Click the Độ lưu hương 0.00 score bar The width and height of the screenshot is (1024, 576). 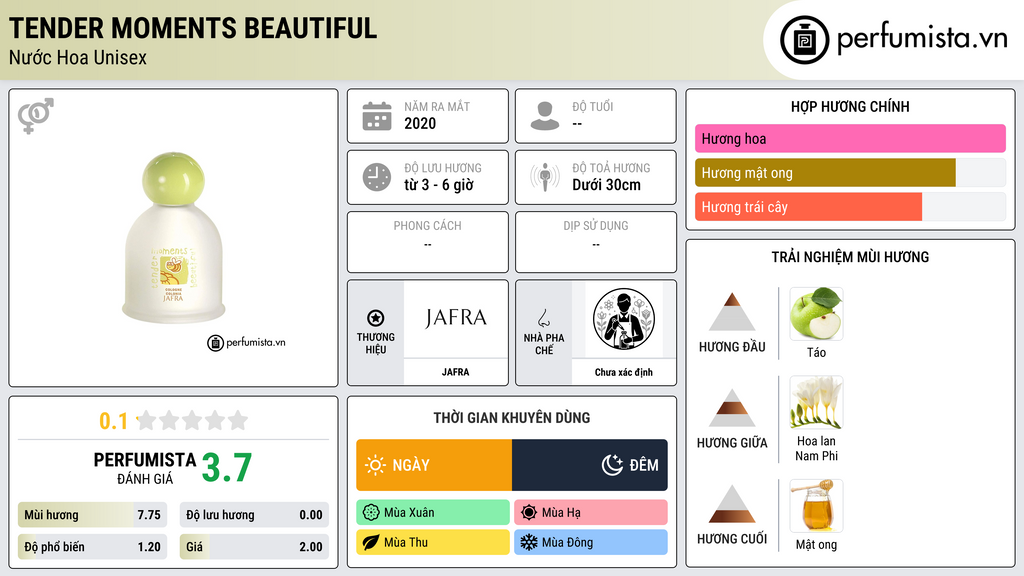254,515
